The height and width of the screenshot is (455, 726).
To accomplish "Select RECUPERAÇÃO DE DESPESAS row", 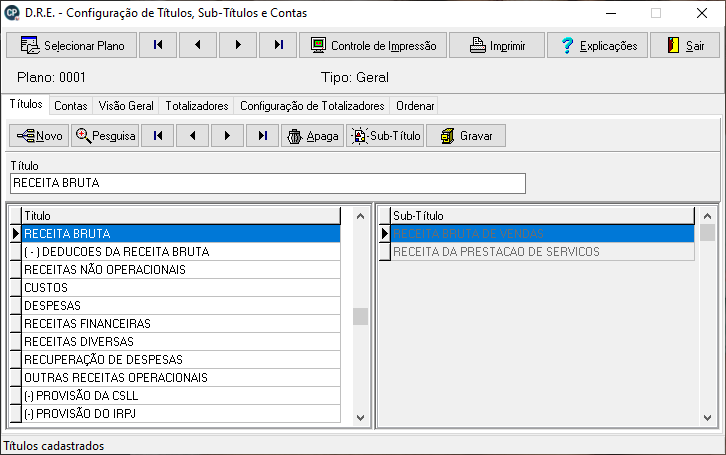I will click(x=181, y=360).
